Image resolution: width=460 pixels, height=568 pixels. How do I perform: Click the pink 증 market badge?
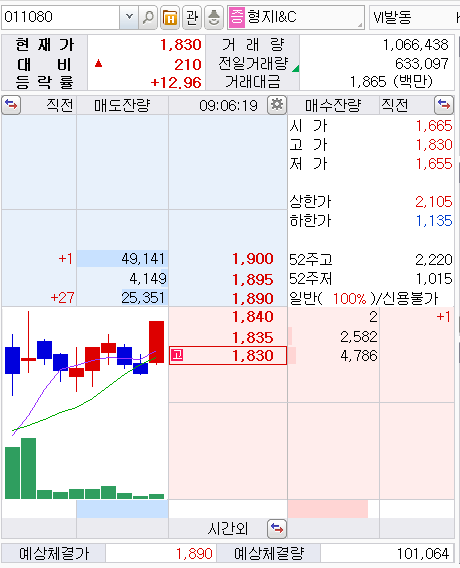[x=237, y=17]
